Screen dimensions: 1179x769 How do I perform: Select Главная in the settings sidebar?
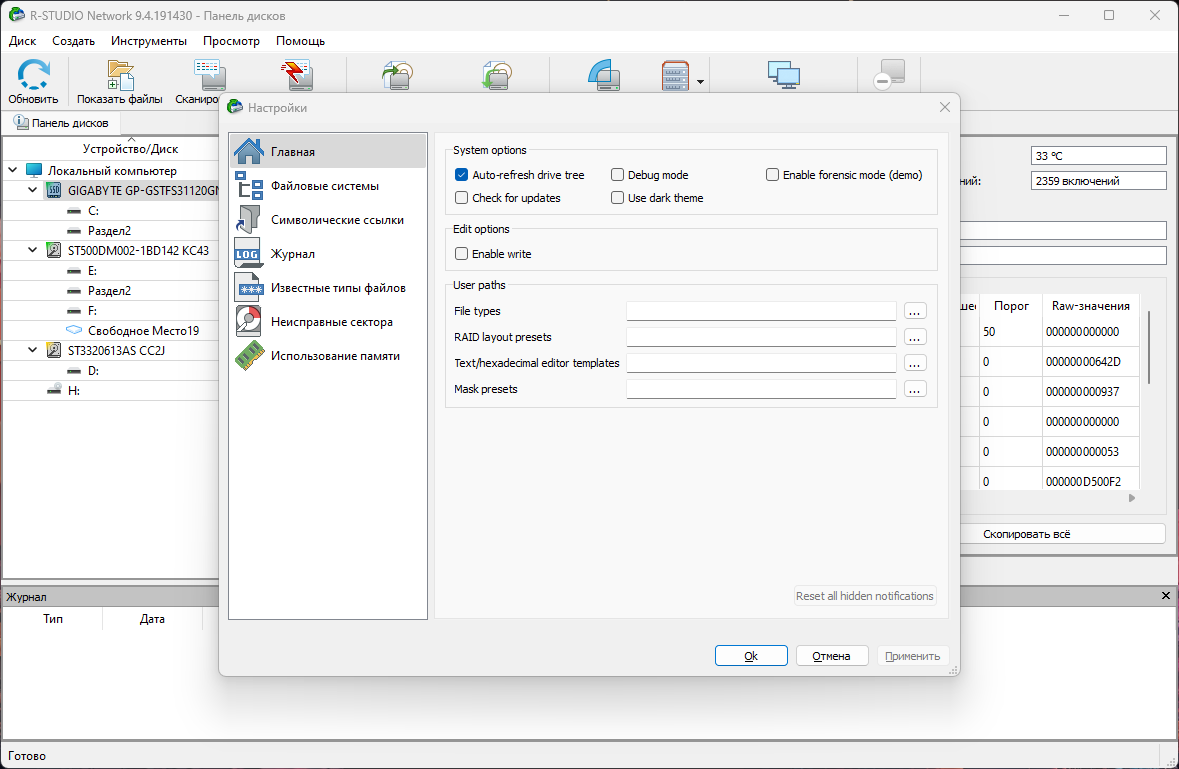(x=328, y=151)
